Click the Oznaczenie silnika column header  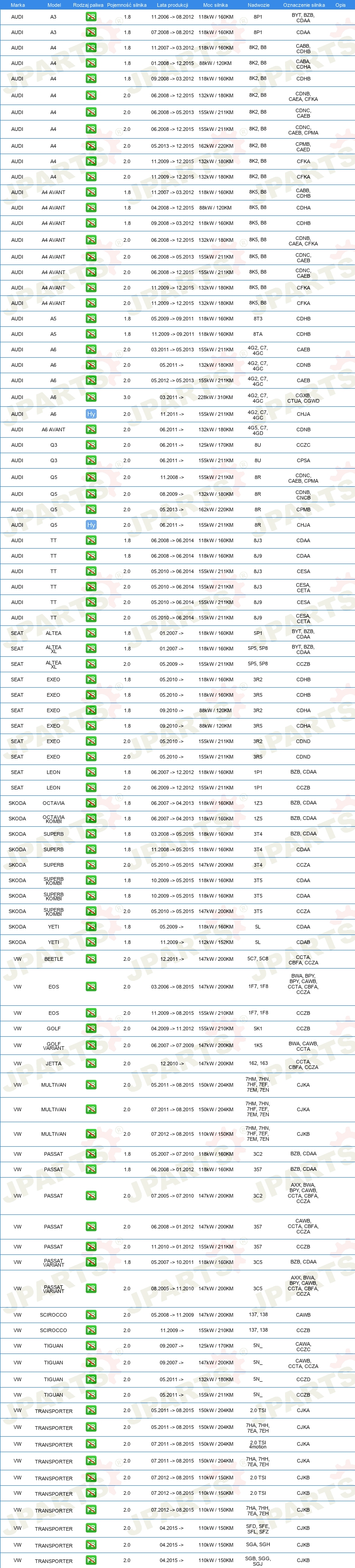(304, 5)
